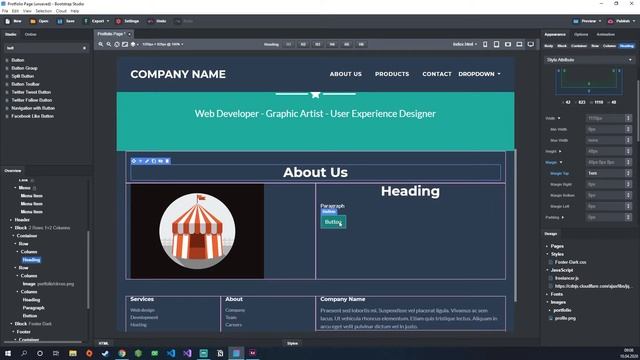Set heading level to H3
The height and width of the screenshot is (360, 640).
(x=318, y=44)
